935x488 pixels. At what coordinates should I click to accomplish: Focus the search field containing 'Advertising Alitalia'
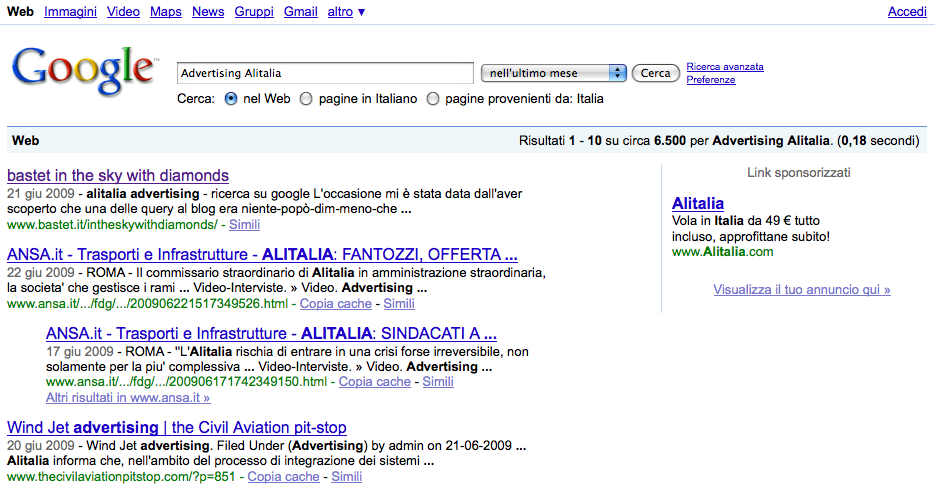325,73
